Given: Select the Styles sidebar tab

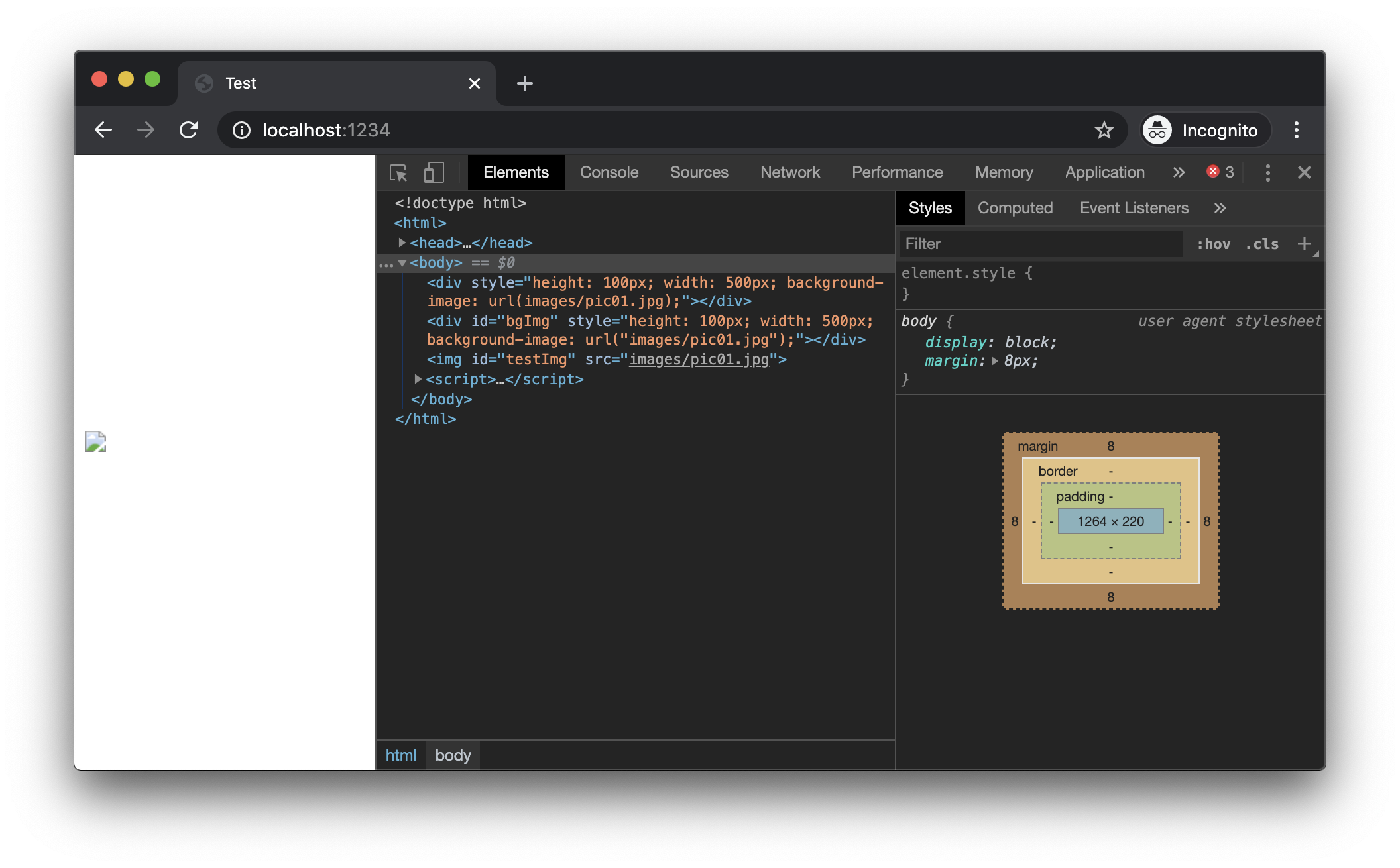Looking at the screenshot, I should 930,208.
